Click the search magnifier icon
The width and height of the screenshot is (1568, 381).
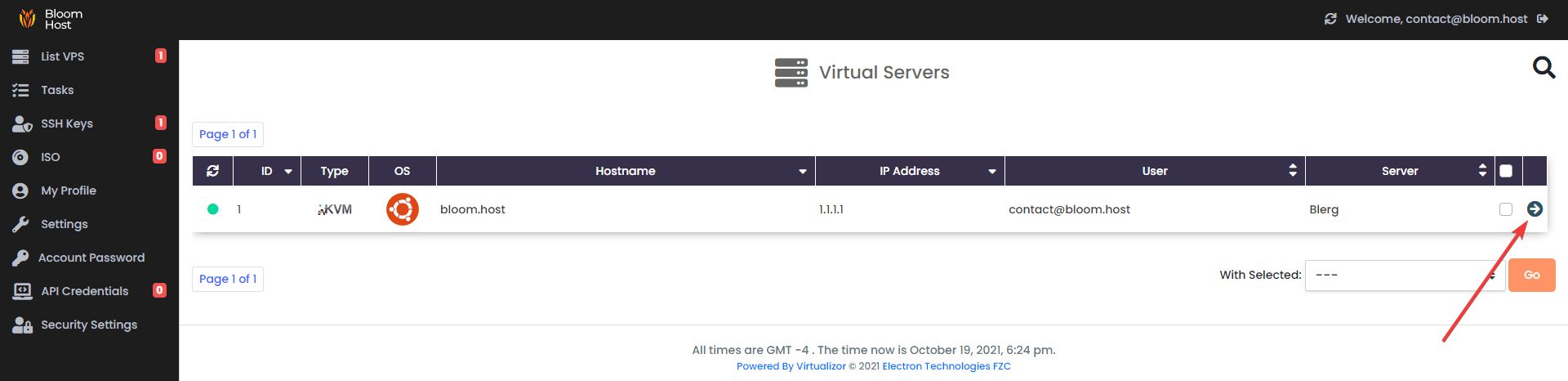[1543, 67]
